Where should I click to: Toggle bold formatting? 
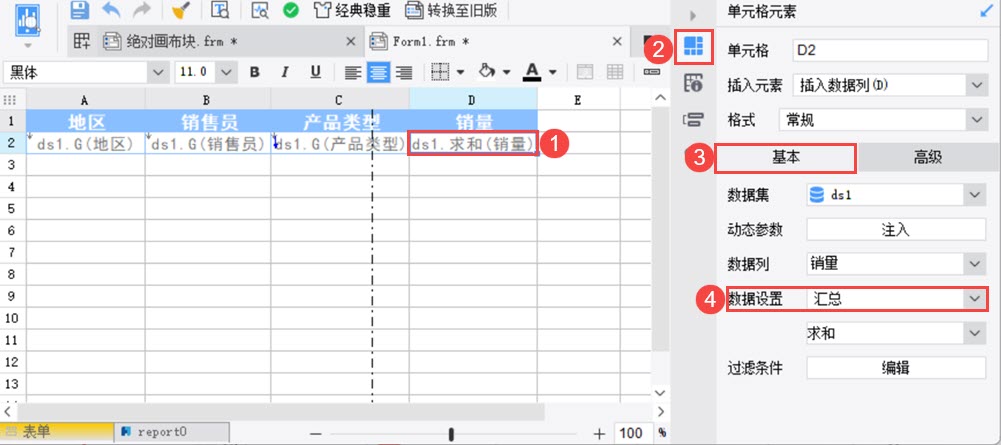pyautogui.click(x=255, y=72)
